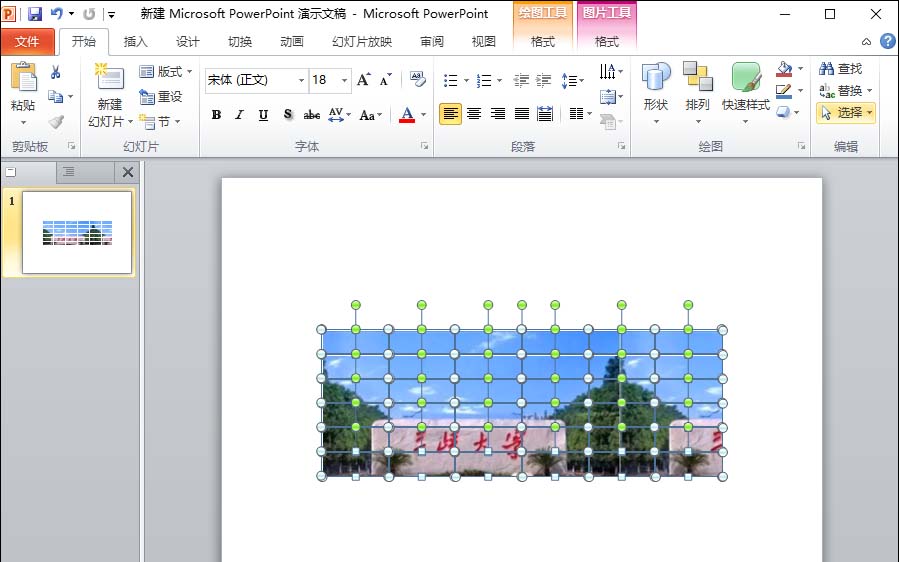Click the PowerPoint Help question mark icon

pyautogui.click(x=888, y=41)
